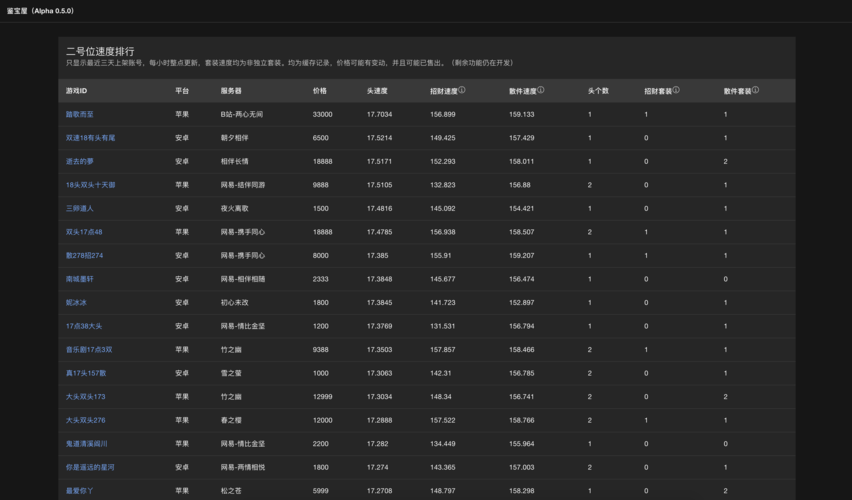The width and height of the screenshot is (852, 500).
Task: Select the 音乐剧17点3双 game ID link
Action: (x=89, y=350)
